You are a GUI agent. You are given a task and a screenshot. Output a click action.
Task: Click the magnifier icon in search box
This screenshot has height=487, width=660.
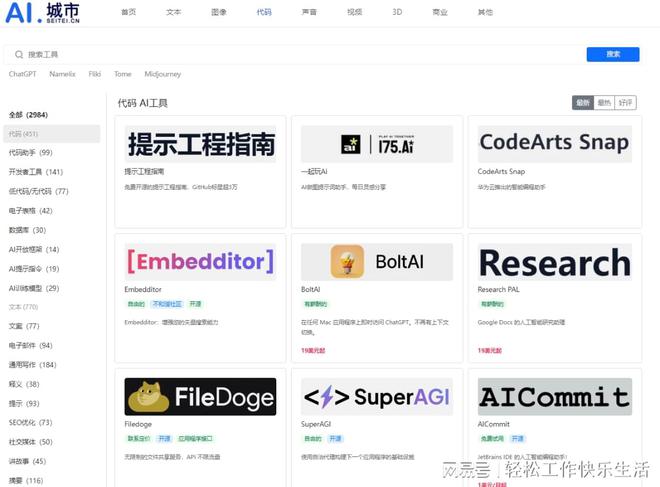point(19,54)
